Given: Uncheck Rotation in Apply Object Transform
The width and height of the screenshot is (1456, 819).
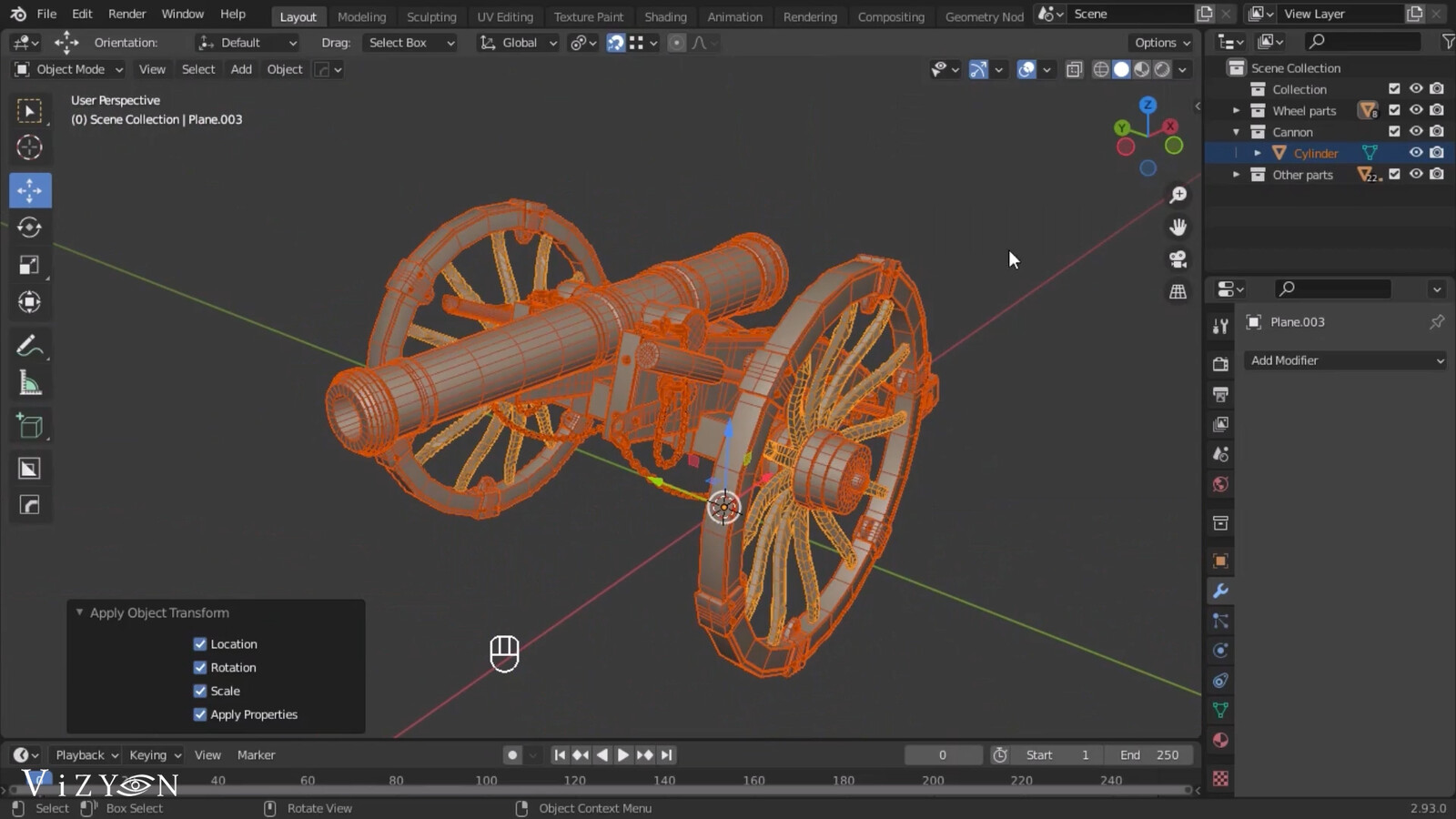Looking at the screenshot, I should 200,667.
